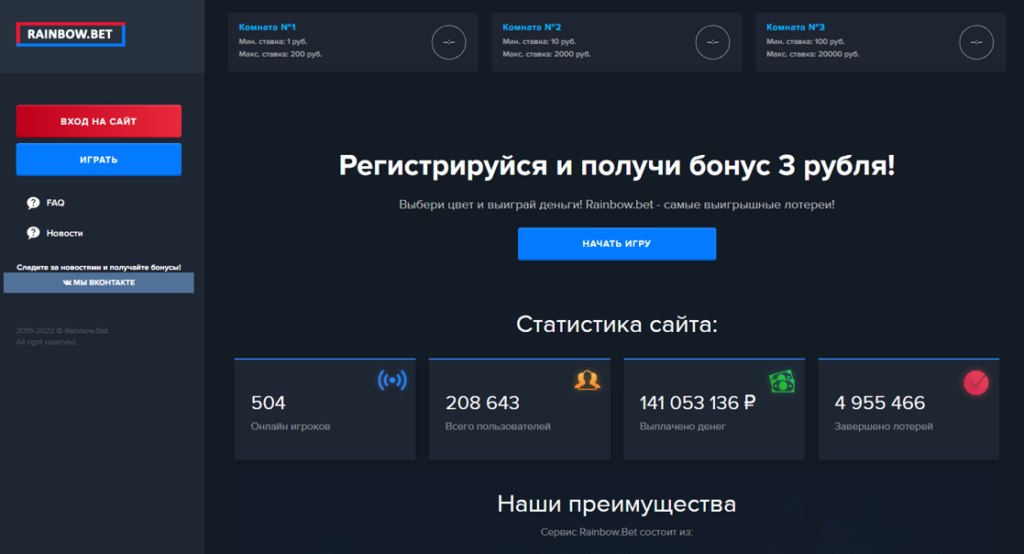Viewport: 1024px width, 554px height.
Task: Click the Мин. ставка: 10 руб. text
Action: 539,41
